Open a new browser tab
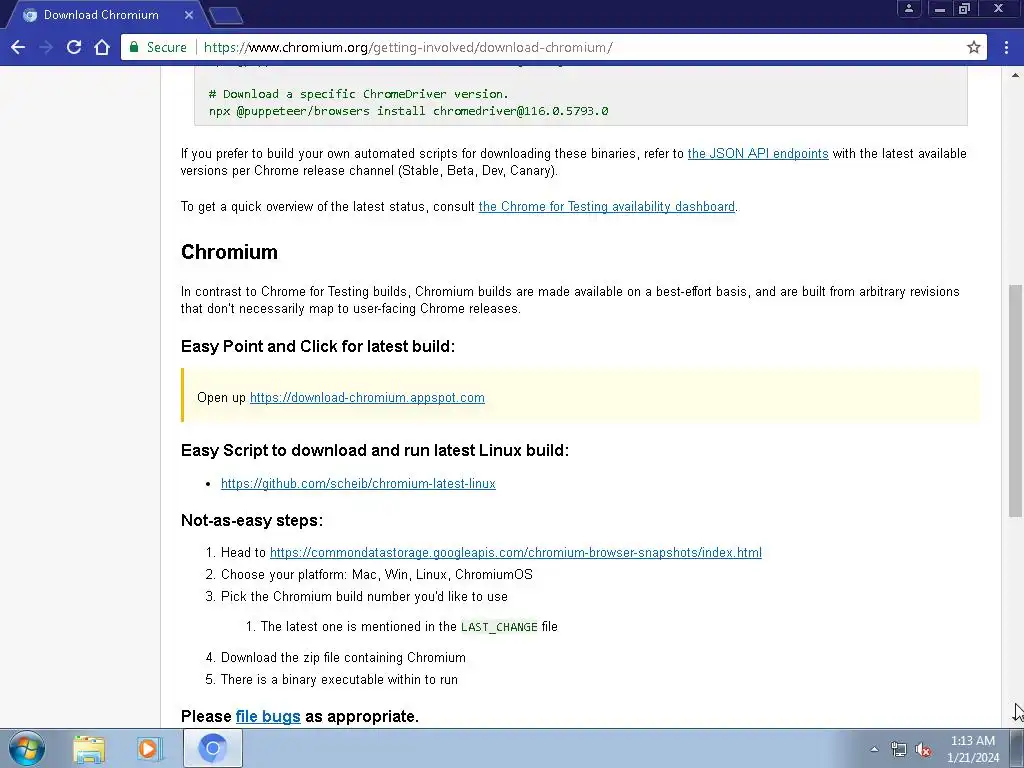The width and height of the screenshot is (1024, 768). coord(226,15)
